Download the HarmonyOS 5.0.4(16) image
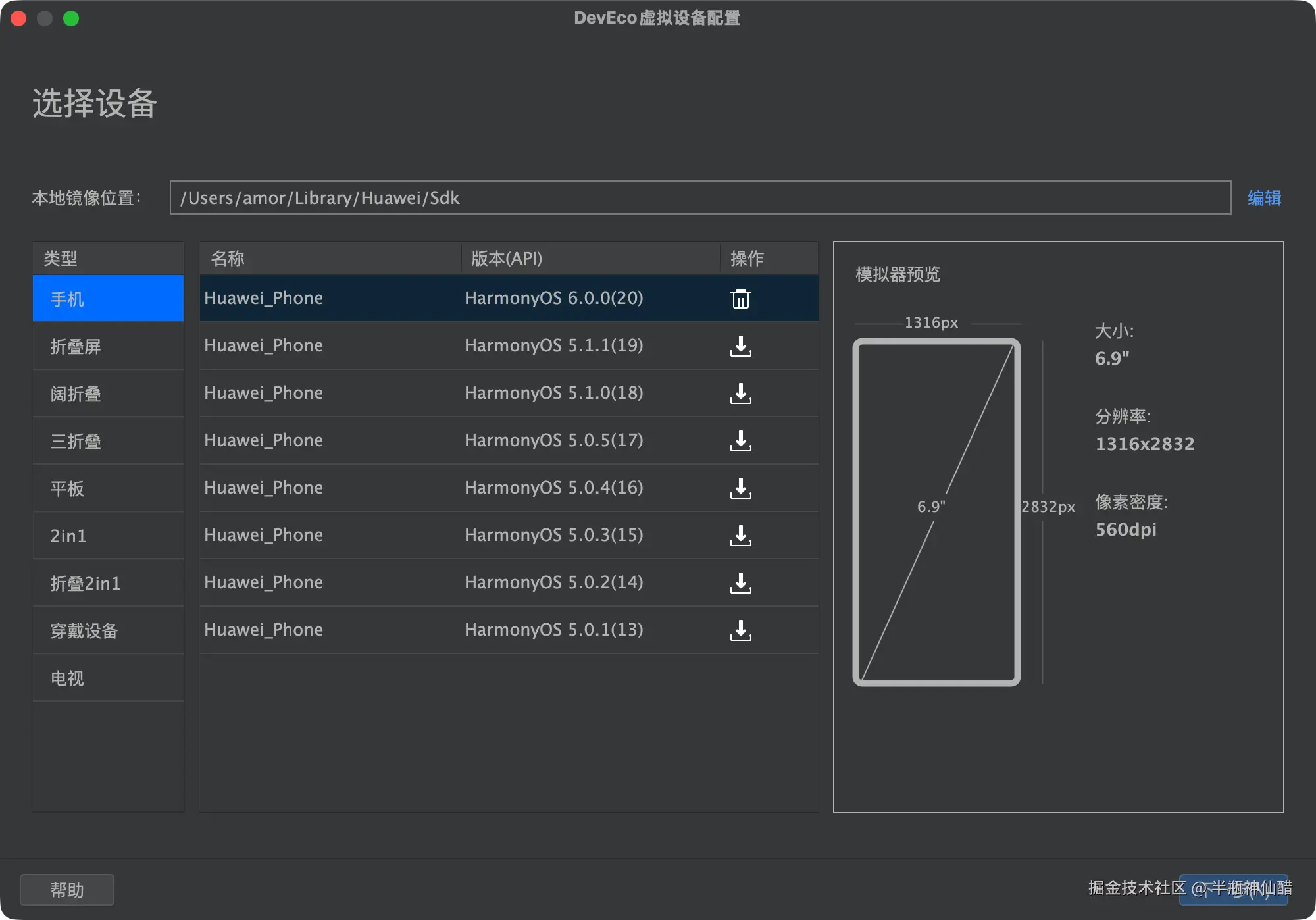The width and height of the screenshot is (1316, 920). (x=740, y=488)
